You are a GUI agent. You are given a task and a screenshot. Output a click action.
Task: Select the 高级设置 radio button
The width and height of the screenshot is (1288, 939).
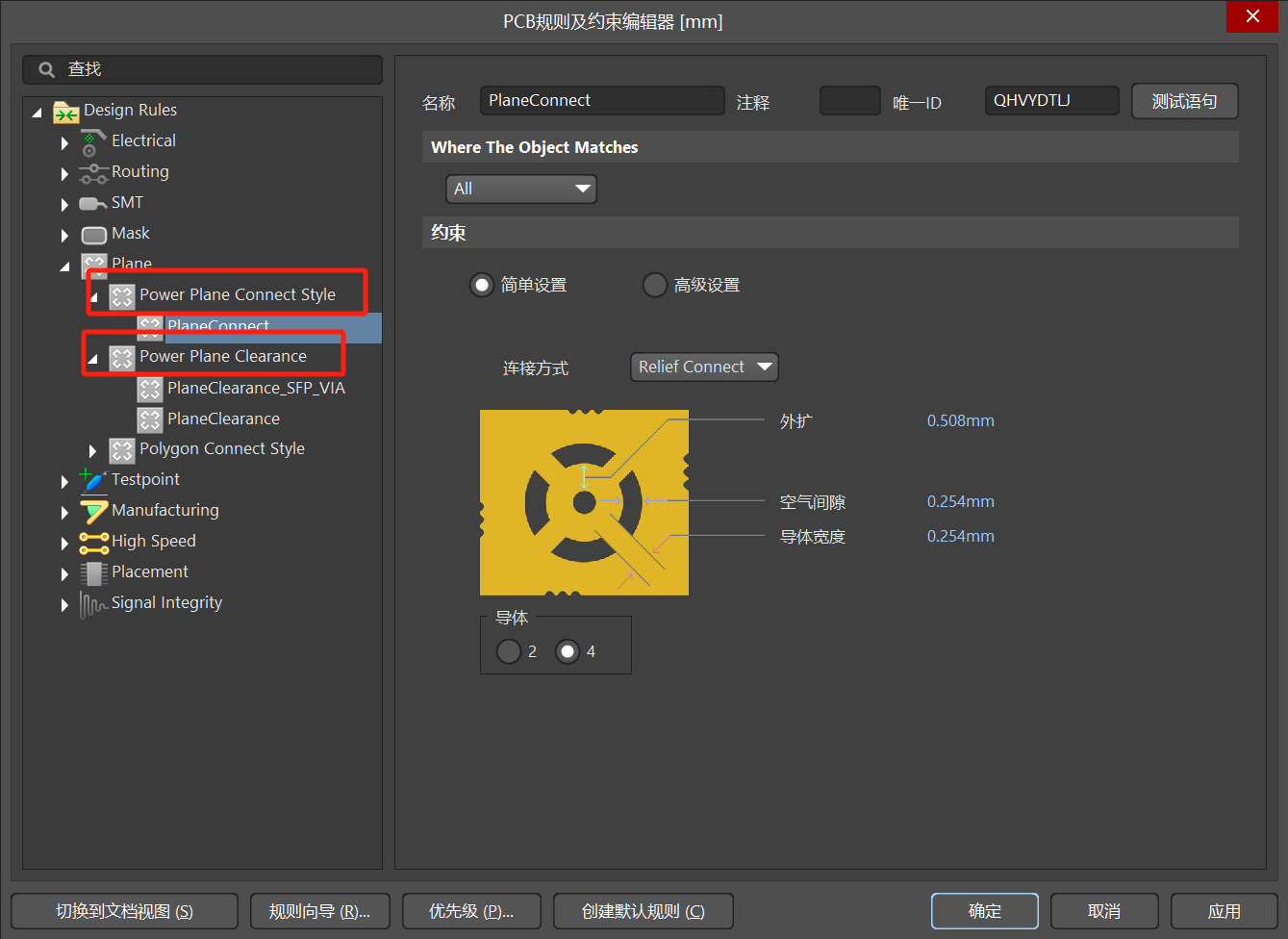click(x=654, y=285)
